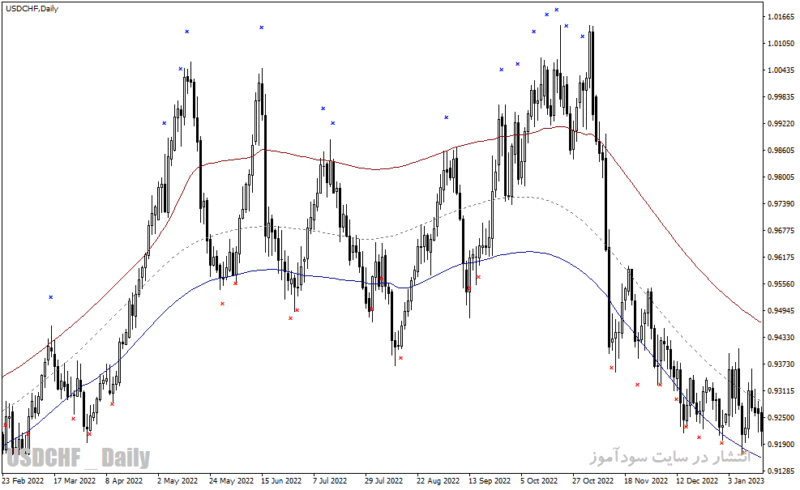Click the 13 Sep 2022 time axis label
The height and width of the screenshot is (490, 800).
pyautogui.click(x=489, y=481)
